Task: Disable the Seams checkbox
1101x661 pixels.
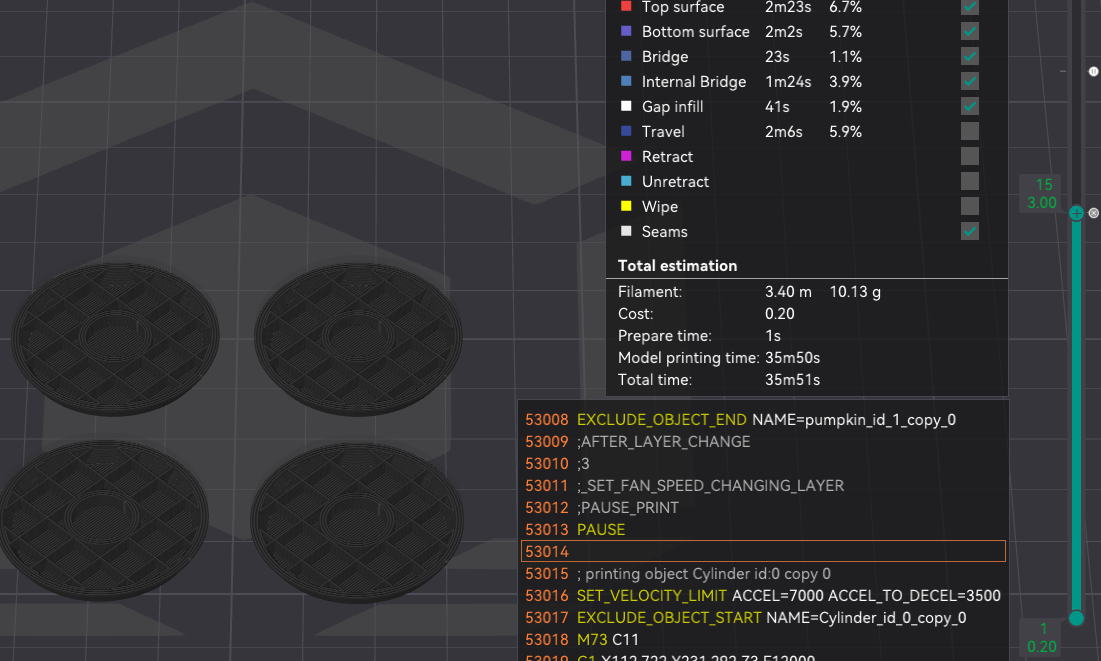Action: click(969, 231)
